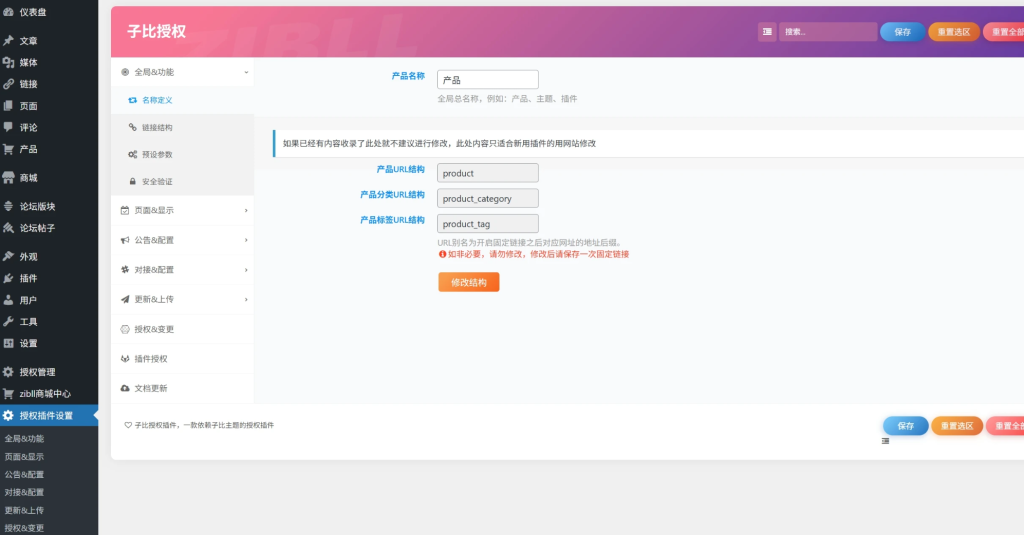The width and height of the screenshot is (1024, 535).
Task: Expand the 对接&配置 section arrow
Action: [x=246, y=270]
